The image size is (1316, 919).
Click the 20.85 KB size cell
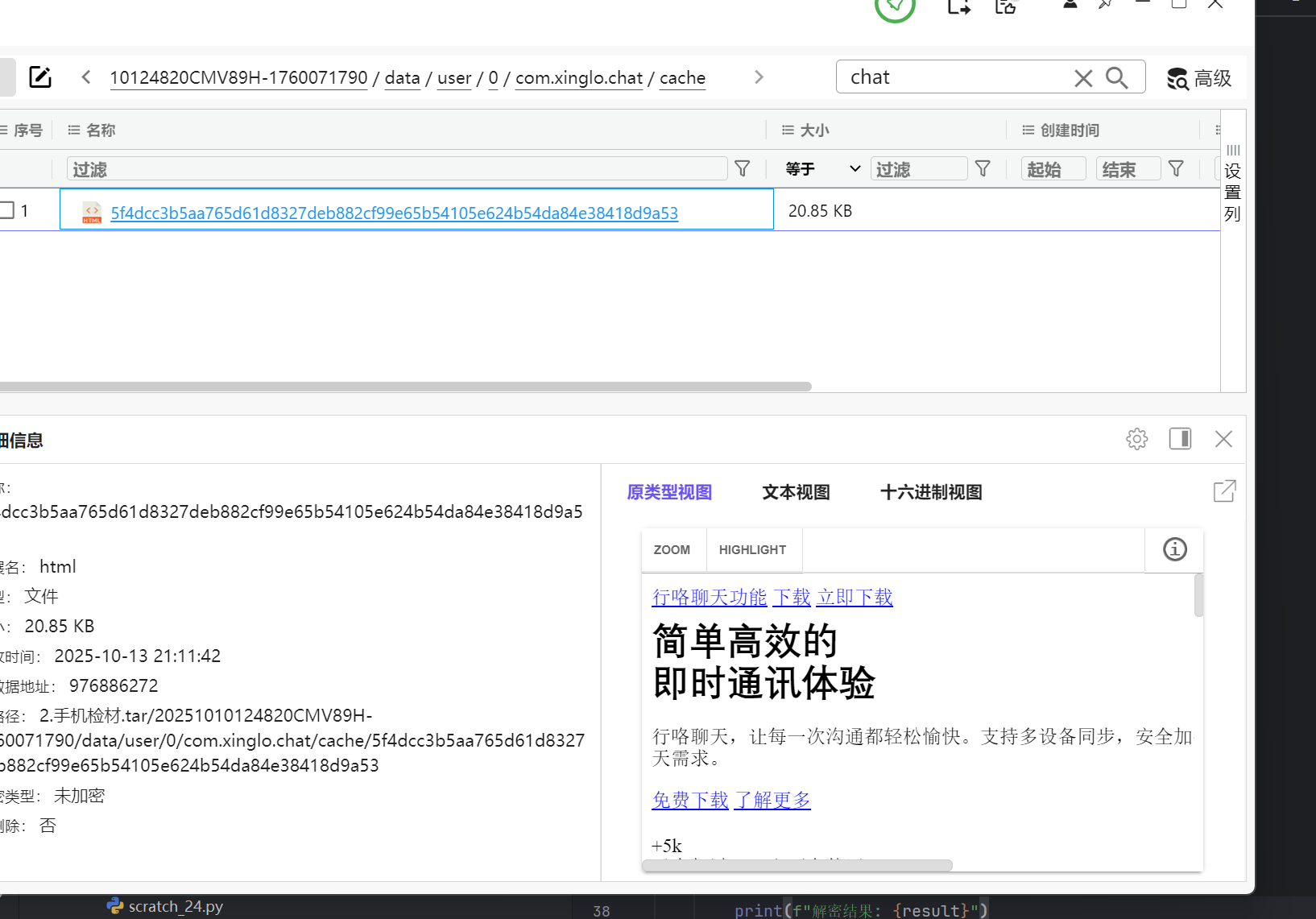coord(820,211)
